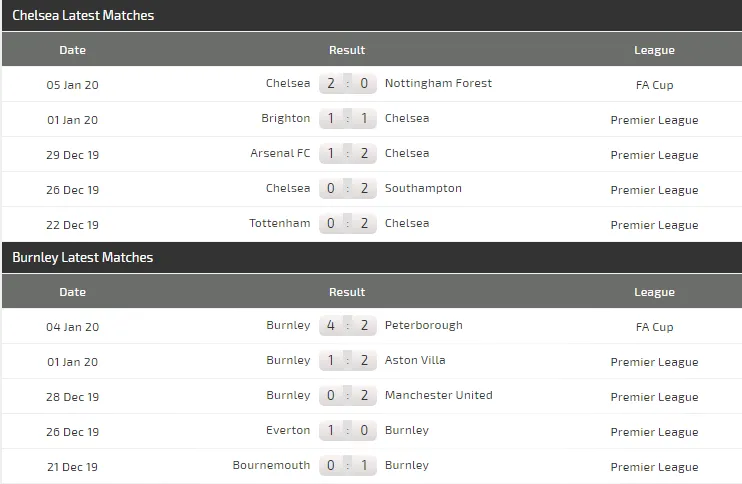Screen dimensions: 742x484
Task: Select the 21 Dec 19 date cell
Action: point(73,467)
